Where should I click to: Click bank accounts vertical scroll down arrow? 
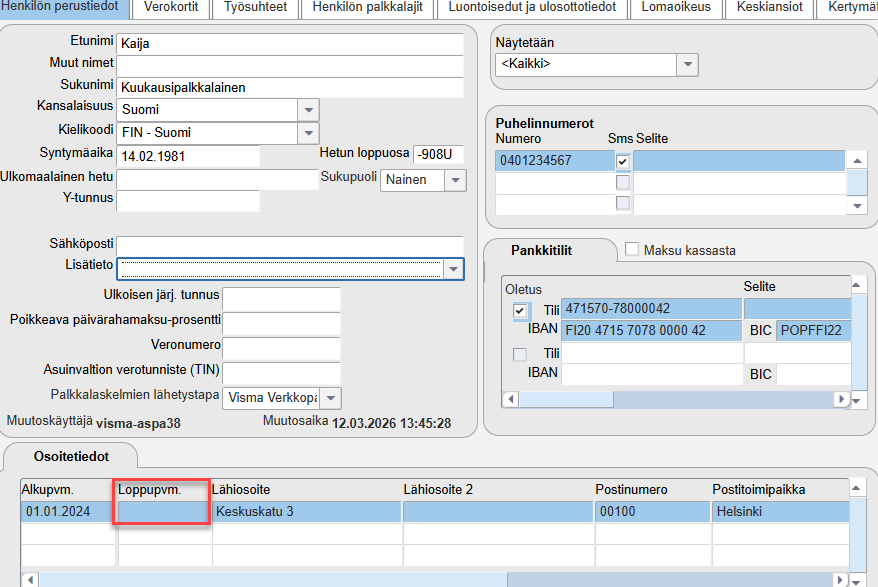857,400
